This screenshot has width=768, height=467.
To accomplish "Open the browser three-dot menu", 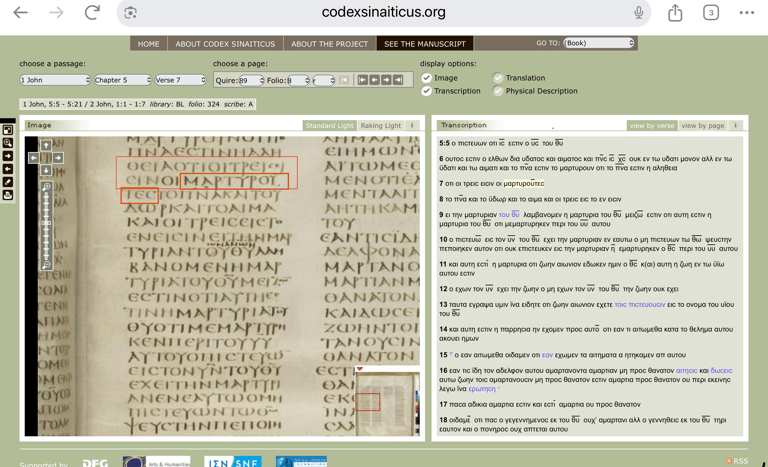I will click(746, 12).
